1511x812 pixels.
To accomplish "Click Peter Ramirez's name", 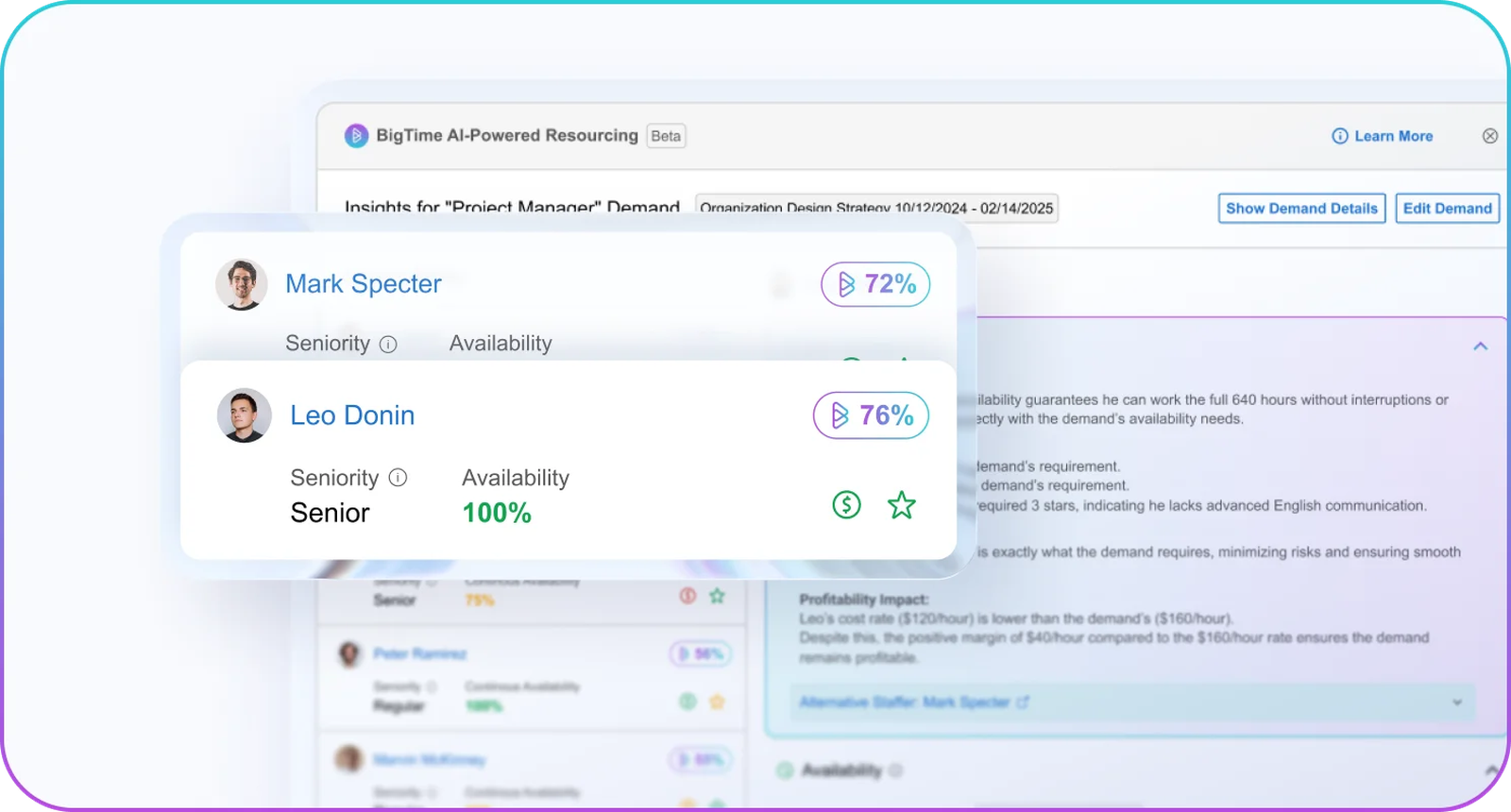I will (x=419, y=653).
